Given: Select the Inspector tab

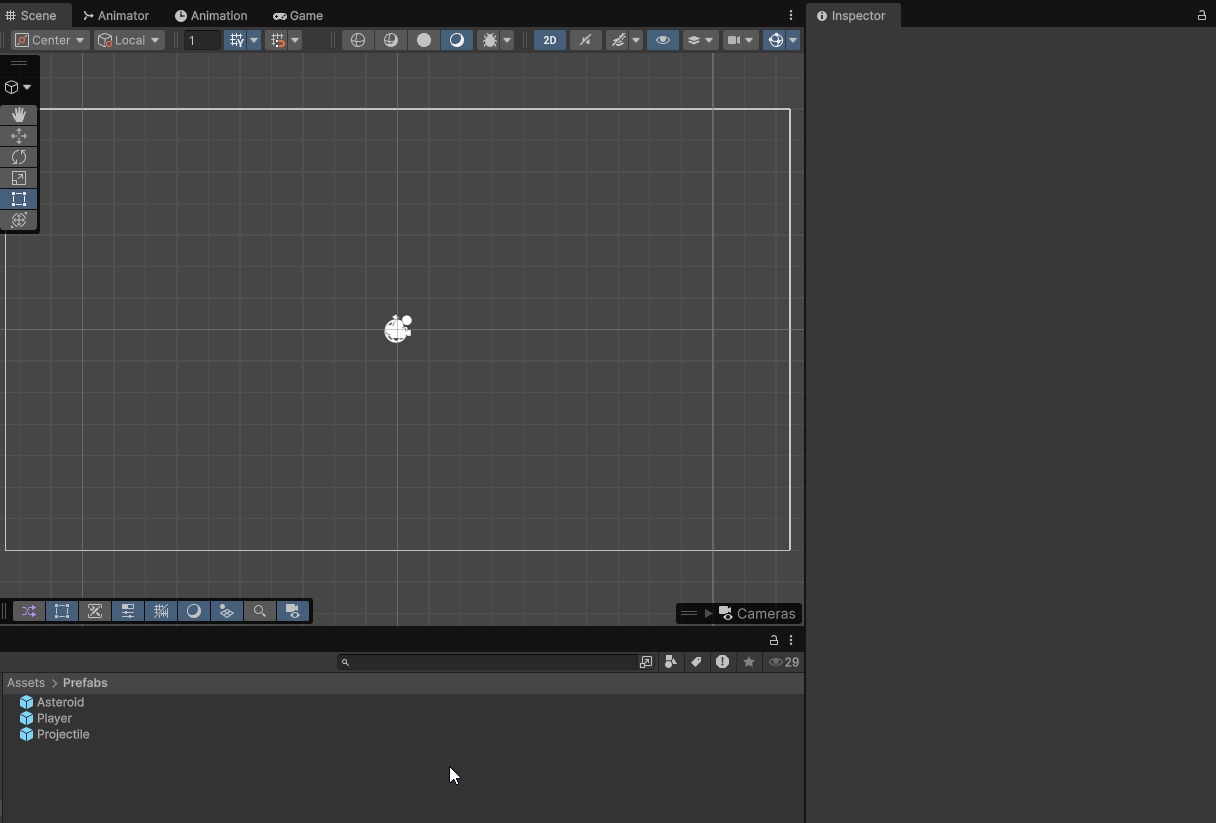Looking at the screenshot, I should (851, 15).
